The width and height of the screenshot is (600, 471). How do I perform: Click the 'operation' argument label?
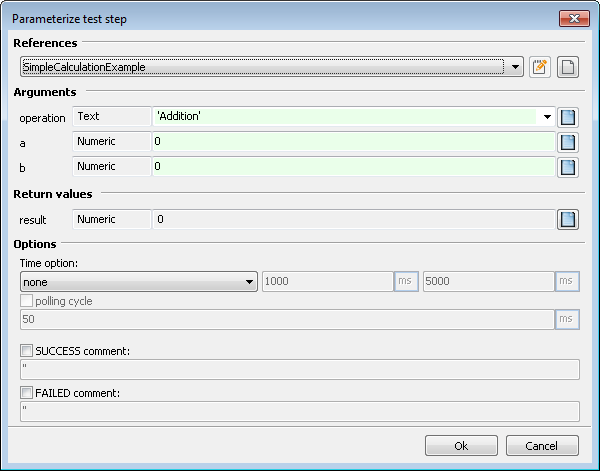pos(42,118)
